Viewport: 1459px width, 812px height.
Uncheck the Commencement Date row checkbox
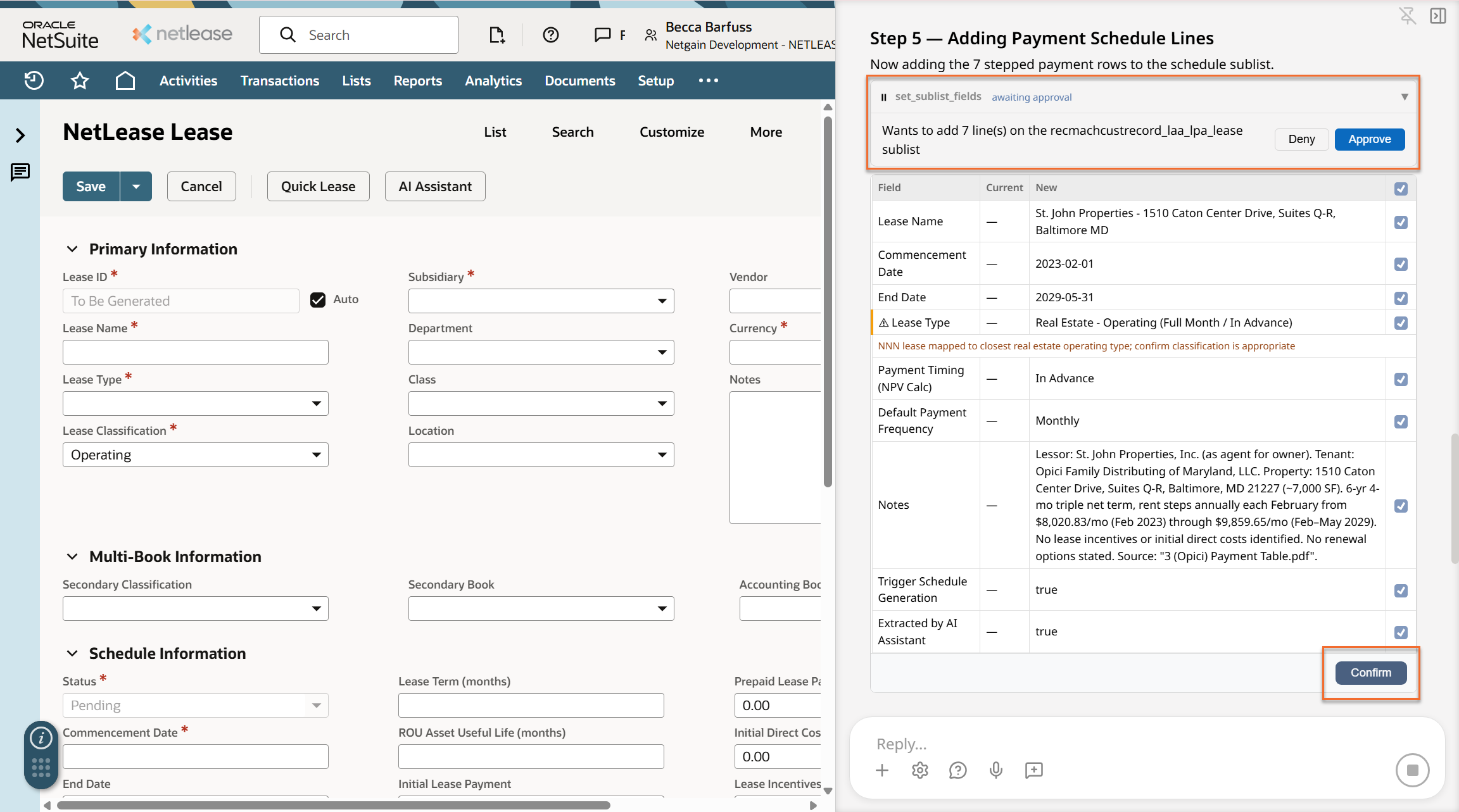click(1401, 264)
